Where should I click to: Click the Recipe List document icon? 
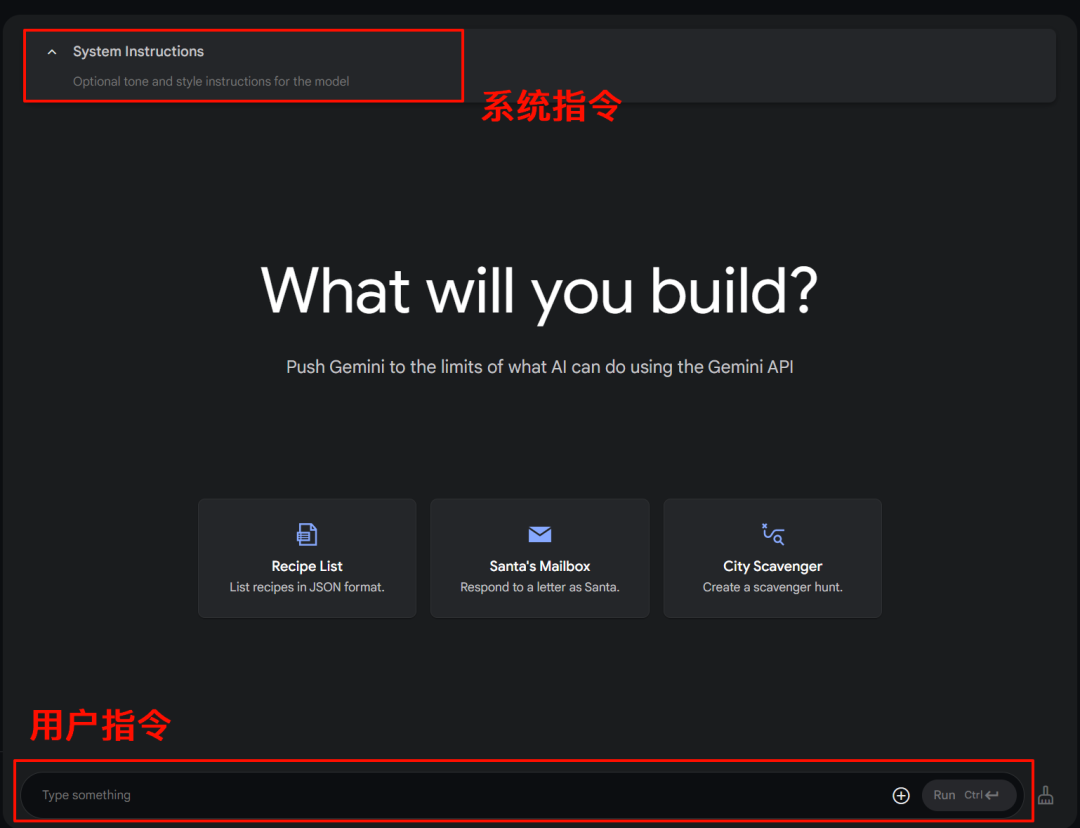coord(307,534)
